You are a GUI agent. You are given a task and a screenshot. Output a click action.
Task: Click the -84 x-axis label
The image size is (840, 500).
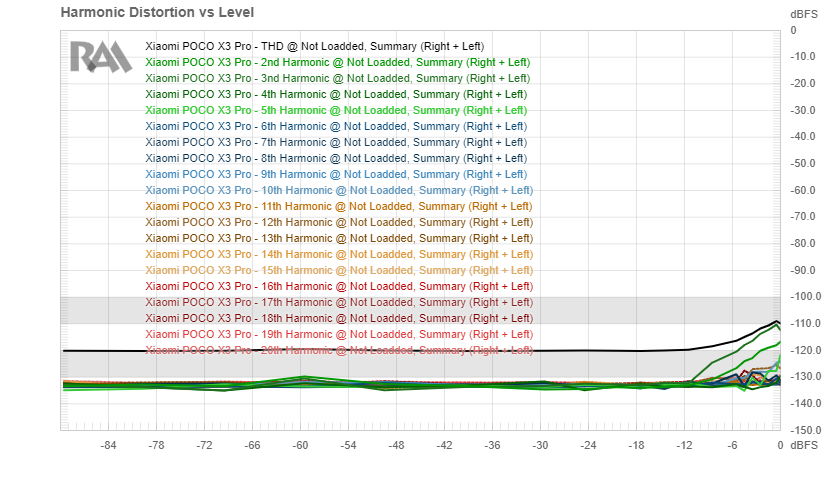(108, 445)
